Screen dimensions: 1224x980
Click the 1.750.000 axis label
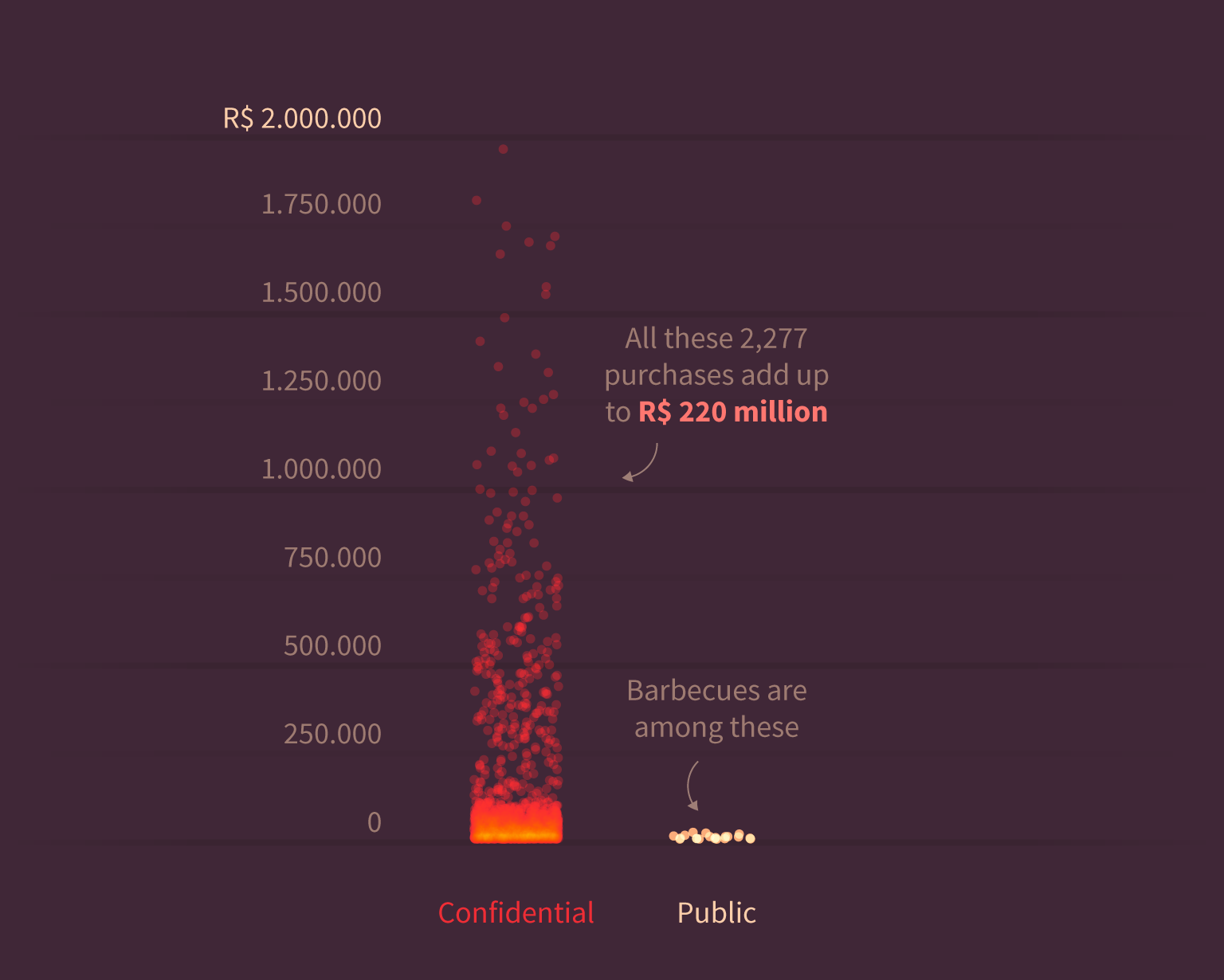point(321,204)
